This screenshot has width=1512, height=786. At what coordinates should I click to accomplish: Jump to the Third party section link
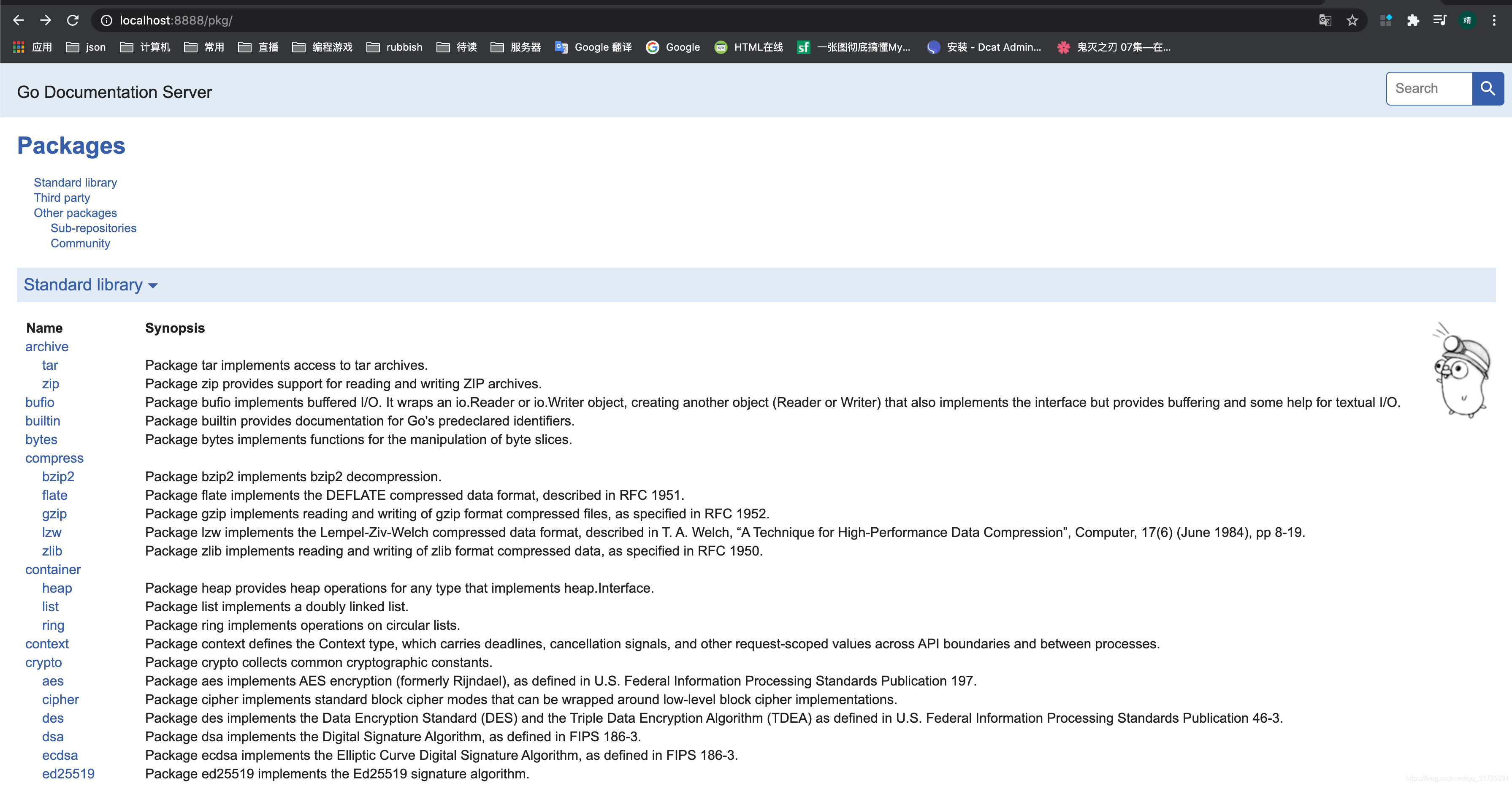62,198
